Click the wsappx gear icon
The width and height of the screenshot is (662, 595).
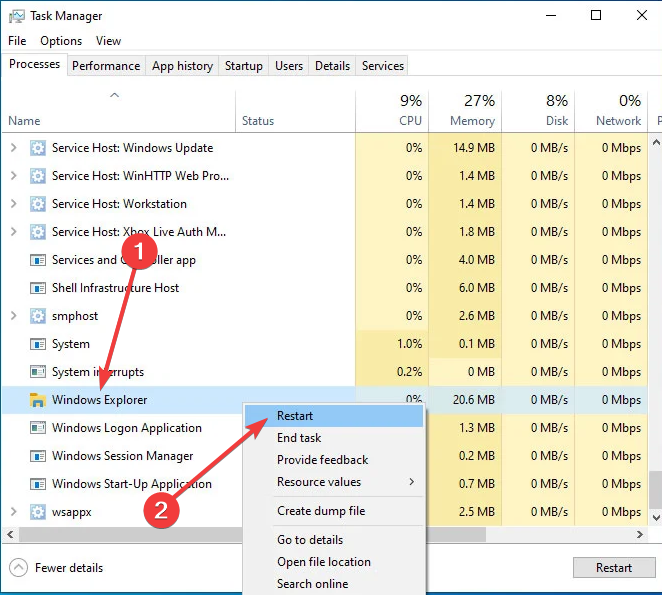point(38,512)
